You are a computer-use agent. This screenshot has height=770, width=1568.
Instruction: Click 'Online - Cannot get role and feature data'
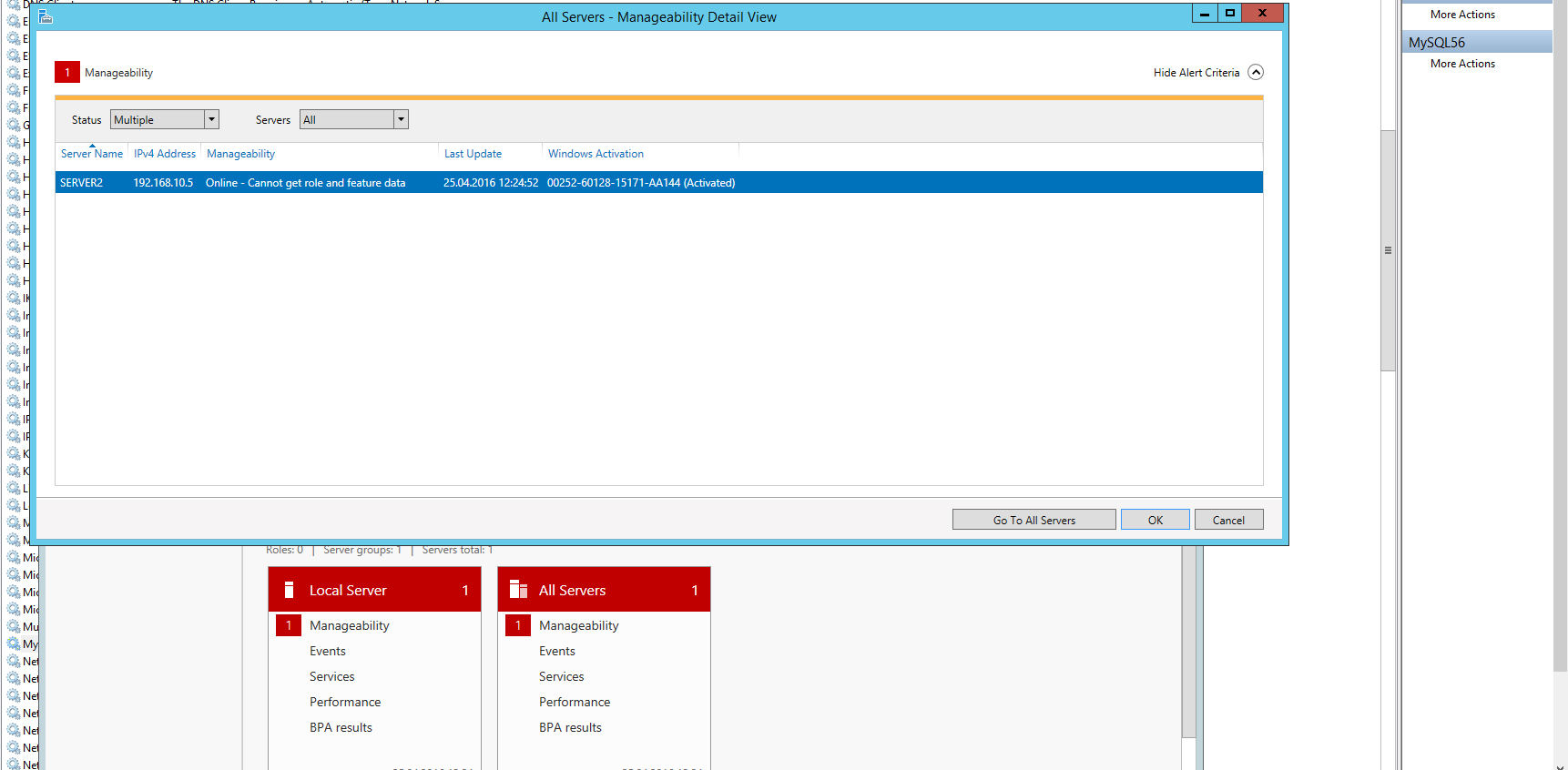(306, 183)
